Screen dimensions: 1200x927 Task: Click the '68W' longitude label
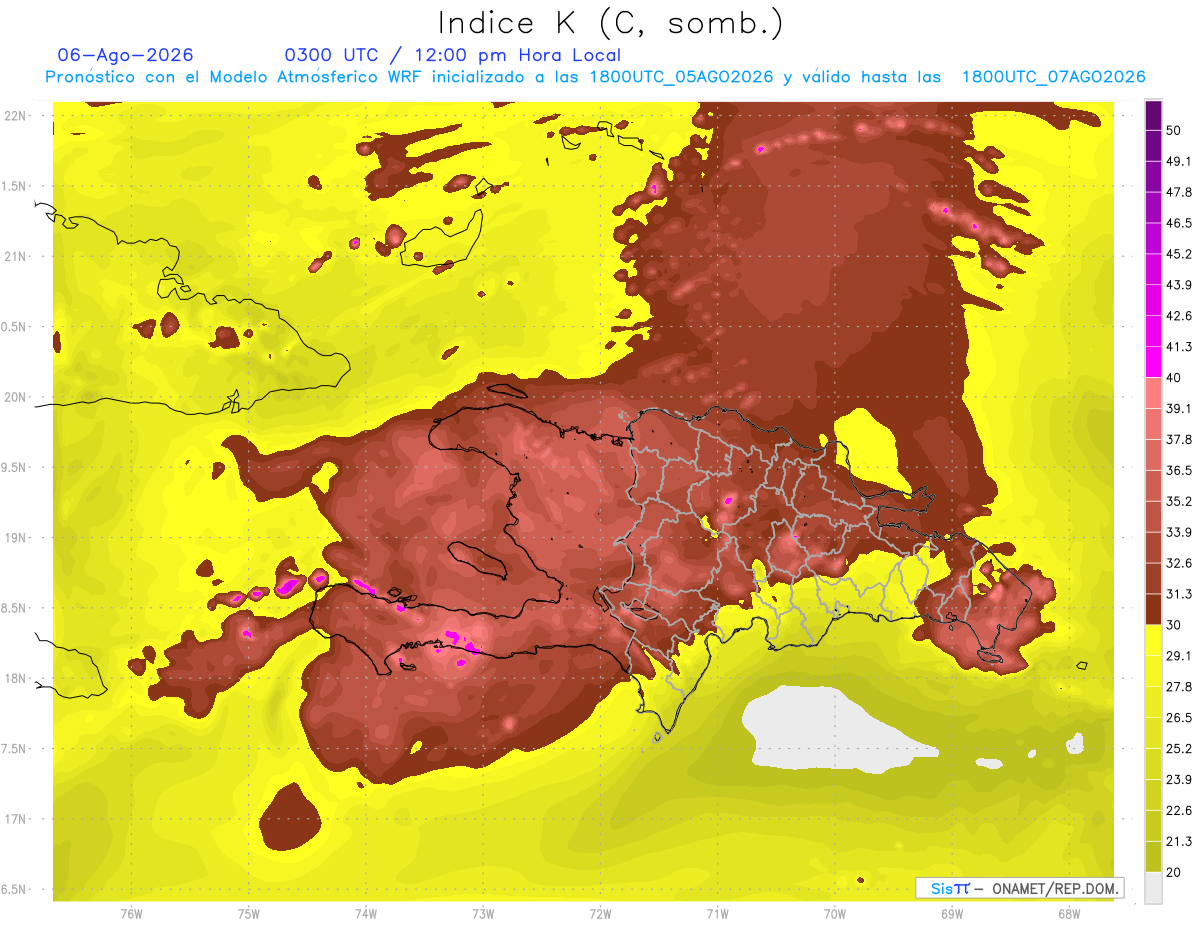point(1069,914)
